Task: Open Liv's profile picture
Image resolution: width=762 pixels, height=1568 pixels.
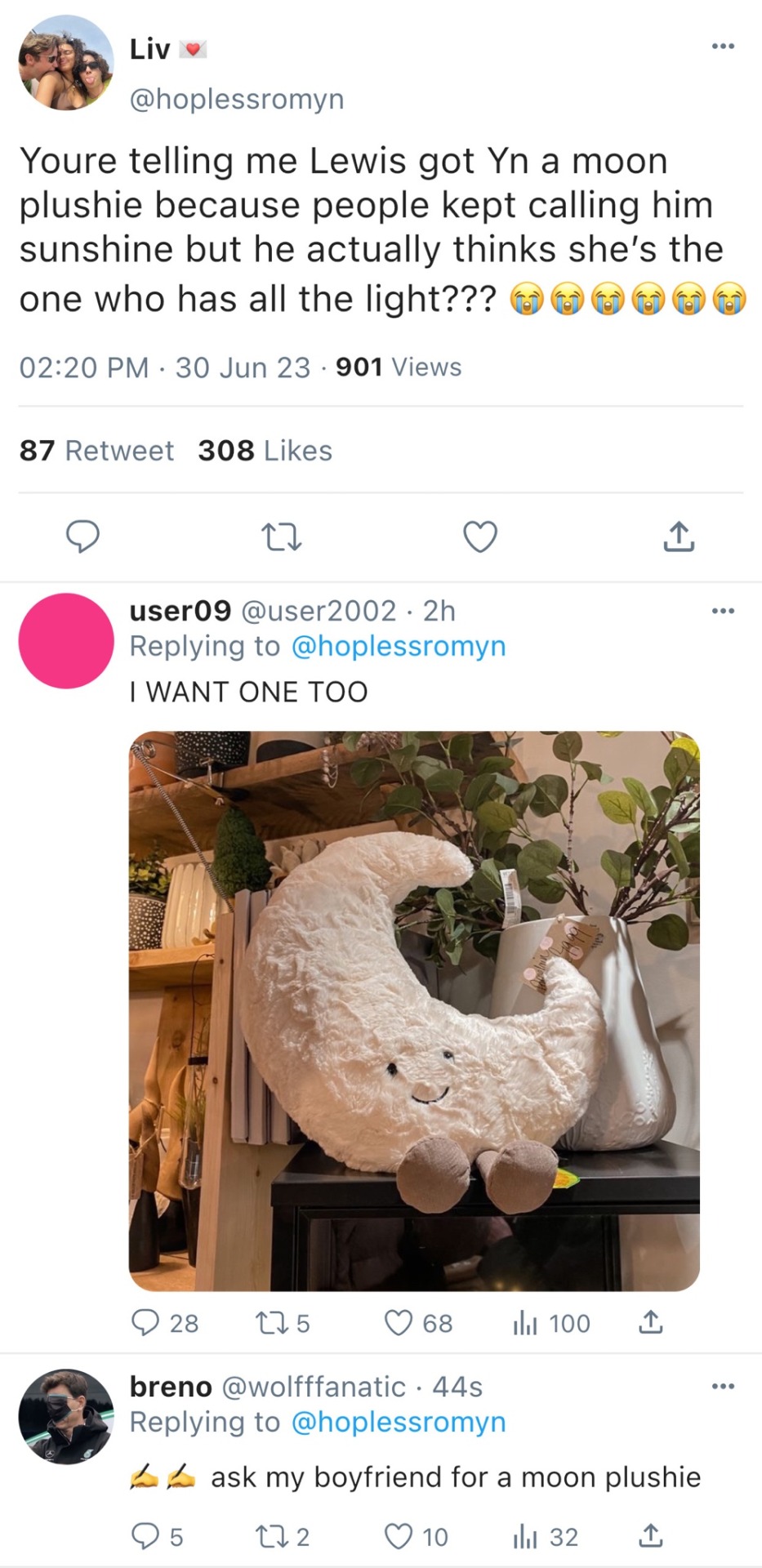Action: click(66, 63)
